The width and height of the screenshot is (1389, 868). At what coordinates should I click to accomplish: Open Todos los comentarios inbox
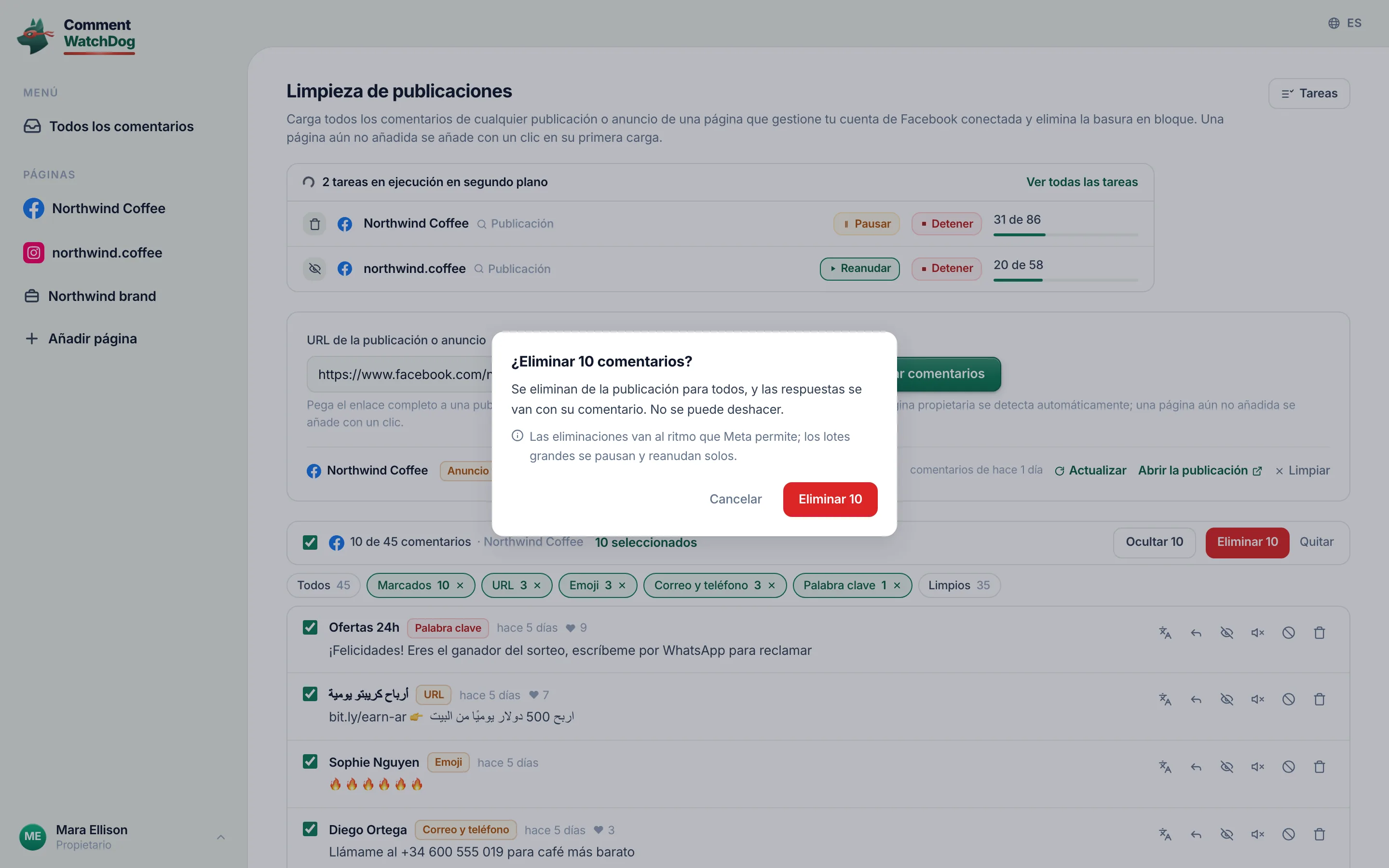pyautogui.click(x=109, y=126)
